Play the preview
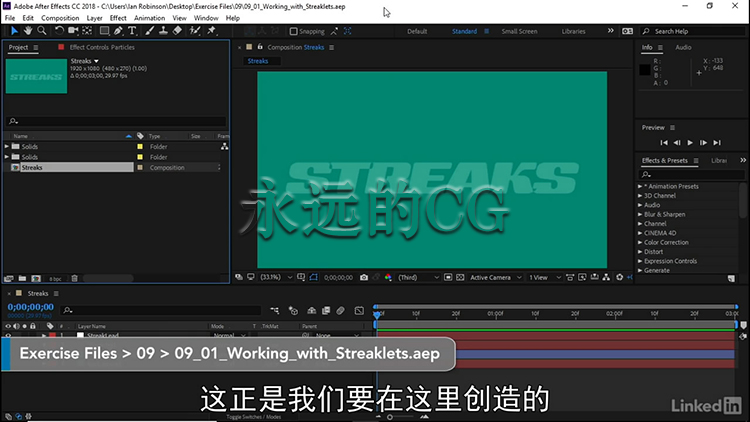The height and width of the screenshot is (422, 750). pos(690,143)
